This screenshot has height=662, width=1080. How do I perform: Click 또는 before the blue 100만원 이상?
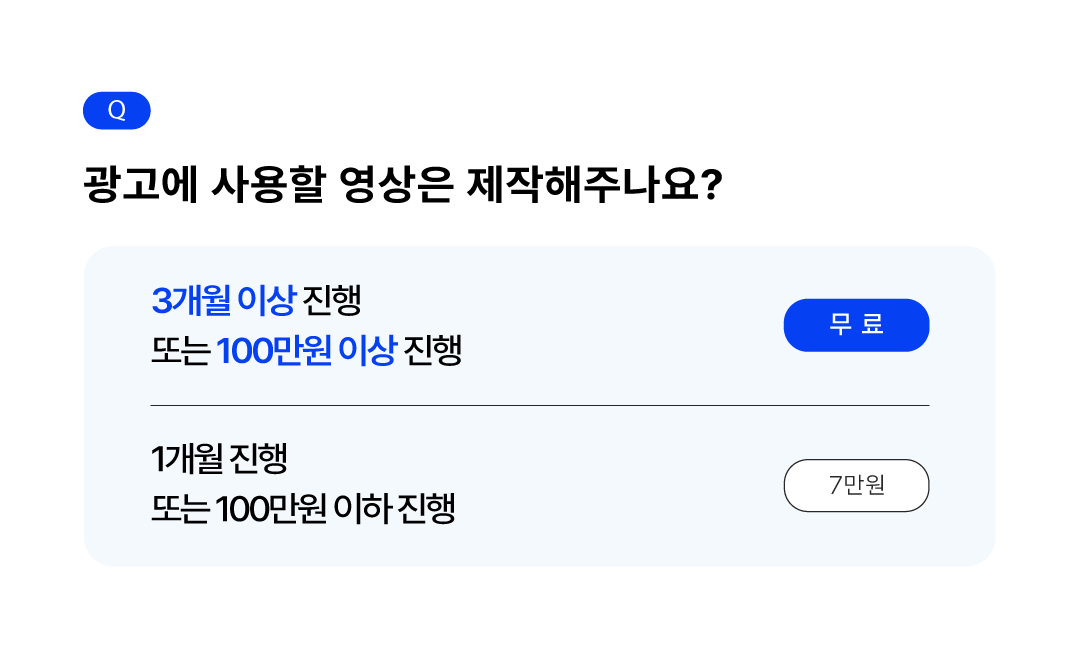pos(179,351)
